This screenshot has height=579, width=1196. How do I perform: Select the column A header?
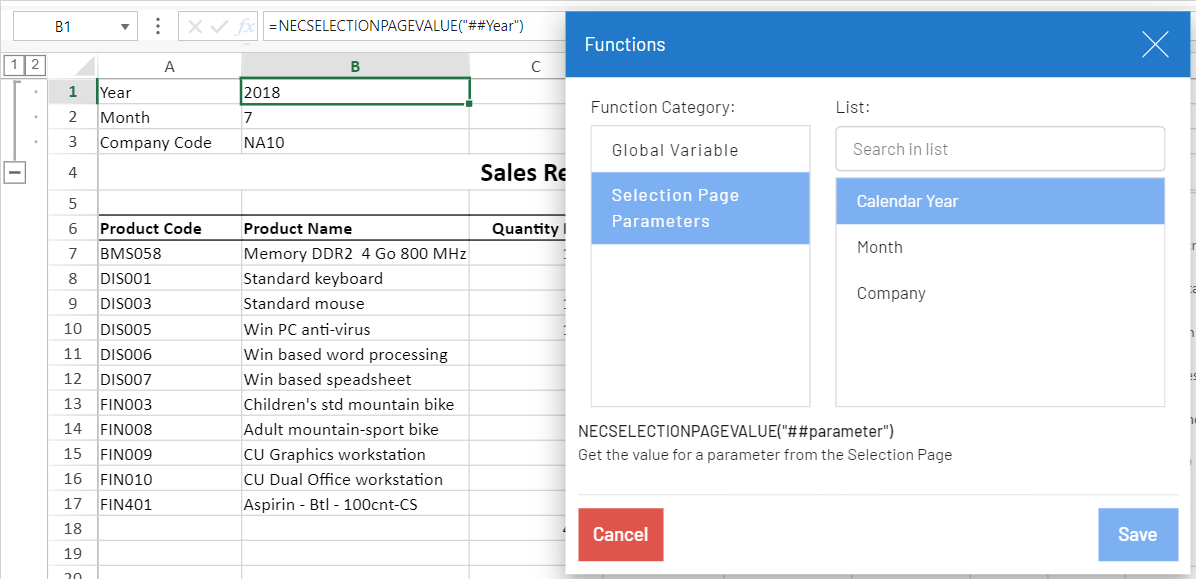(169, 66)
